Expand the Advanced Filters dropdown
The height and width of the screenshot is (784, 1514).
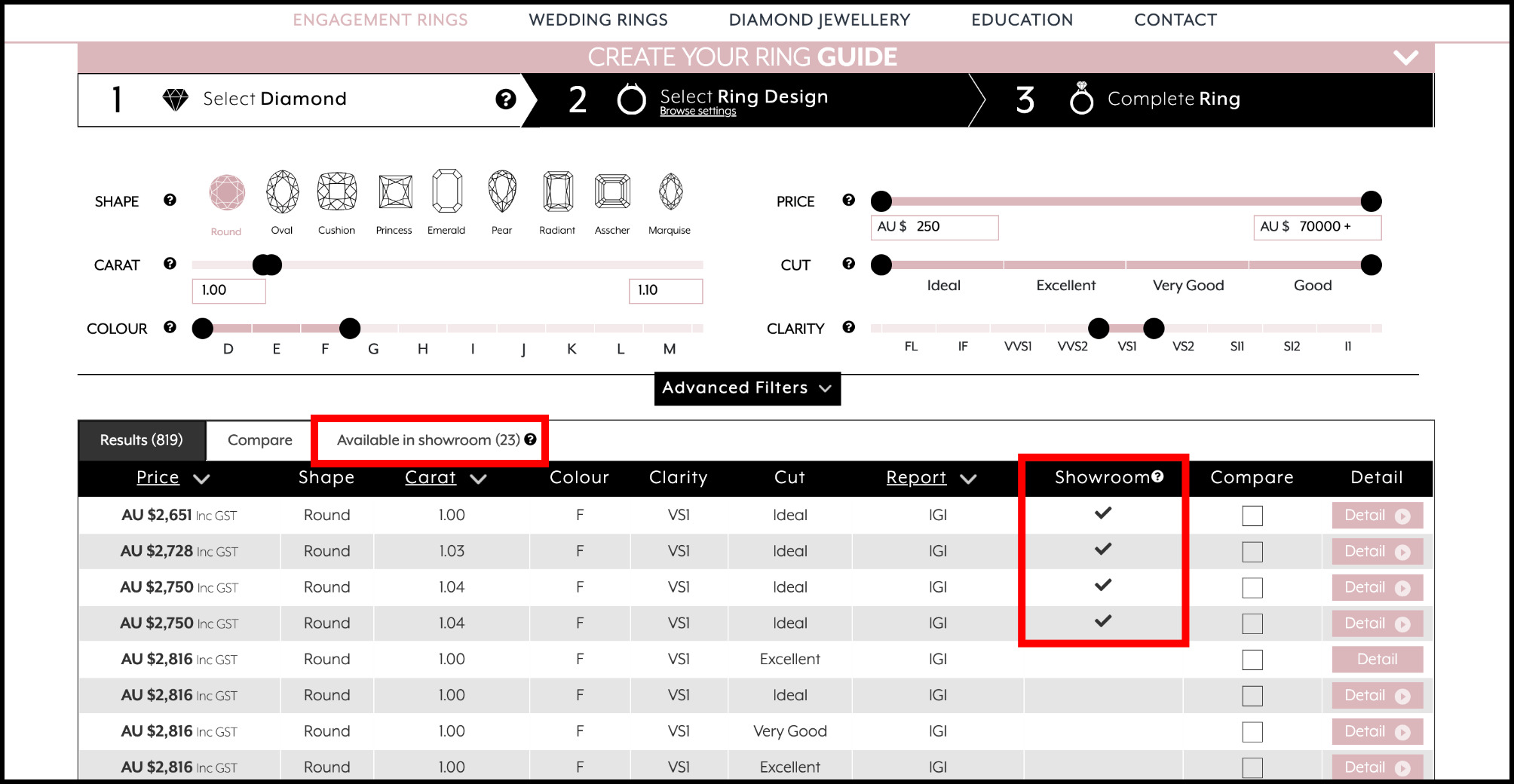(746, 388)
